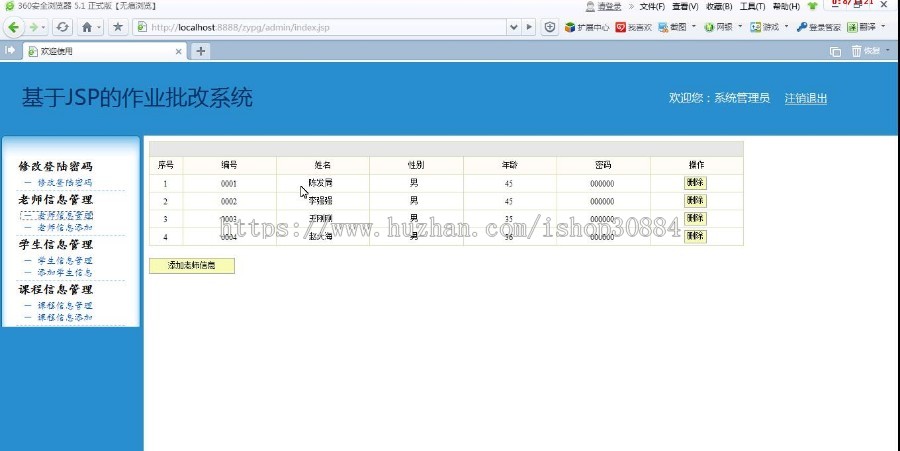Click the go arrow beside the address bar
The width and height of the screenshot is (900, 451).
529,27
